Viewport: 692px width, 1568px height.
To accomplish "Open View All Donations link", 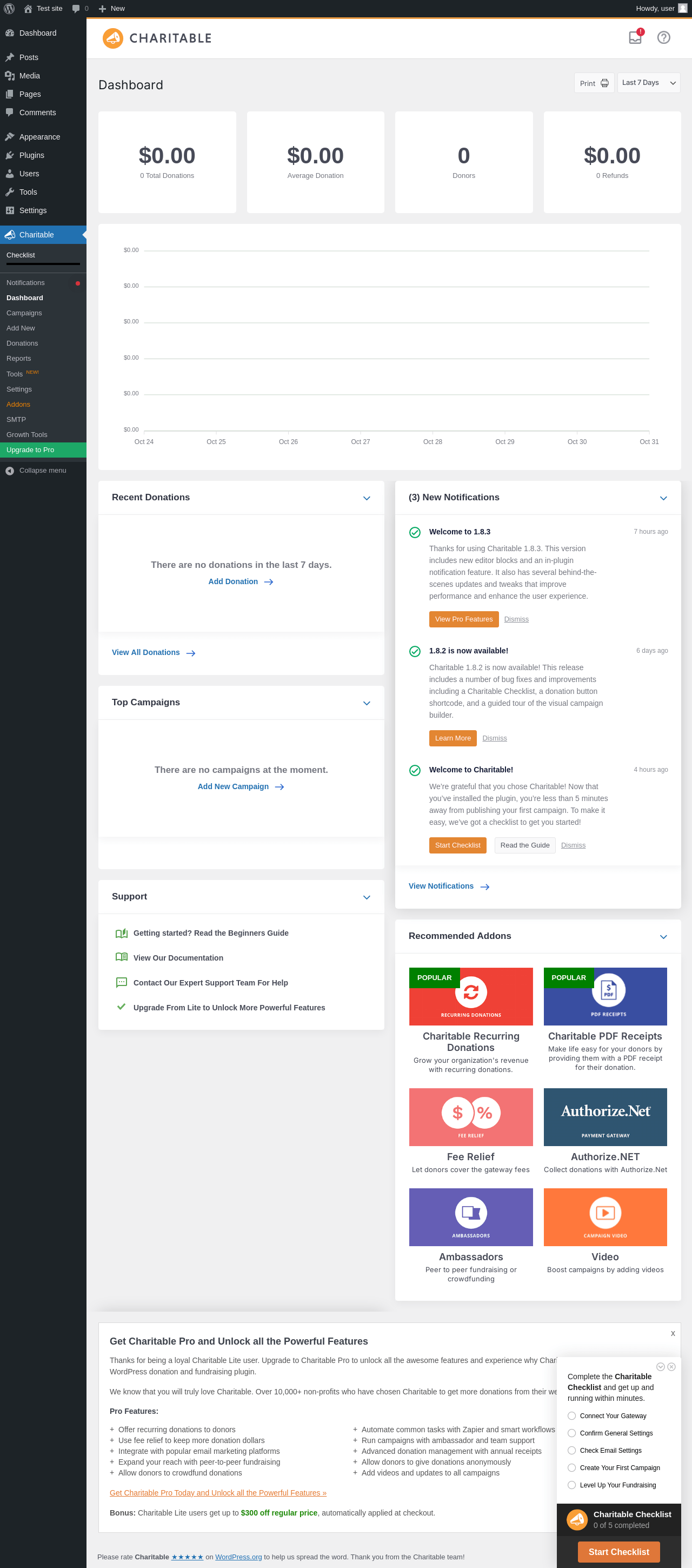I will [x=154, y=652].
